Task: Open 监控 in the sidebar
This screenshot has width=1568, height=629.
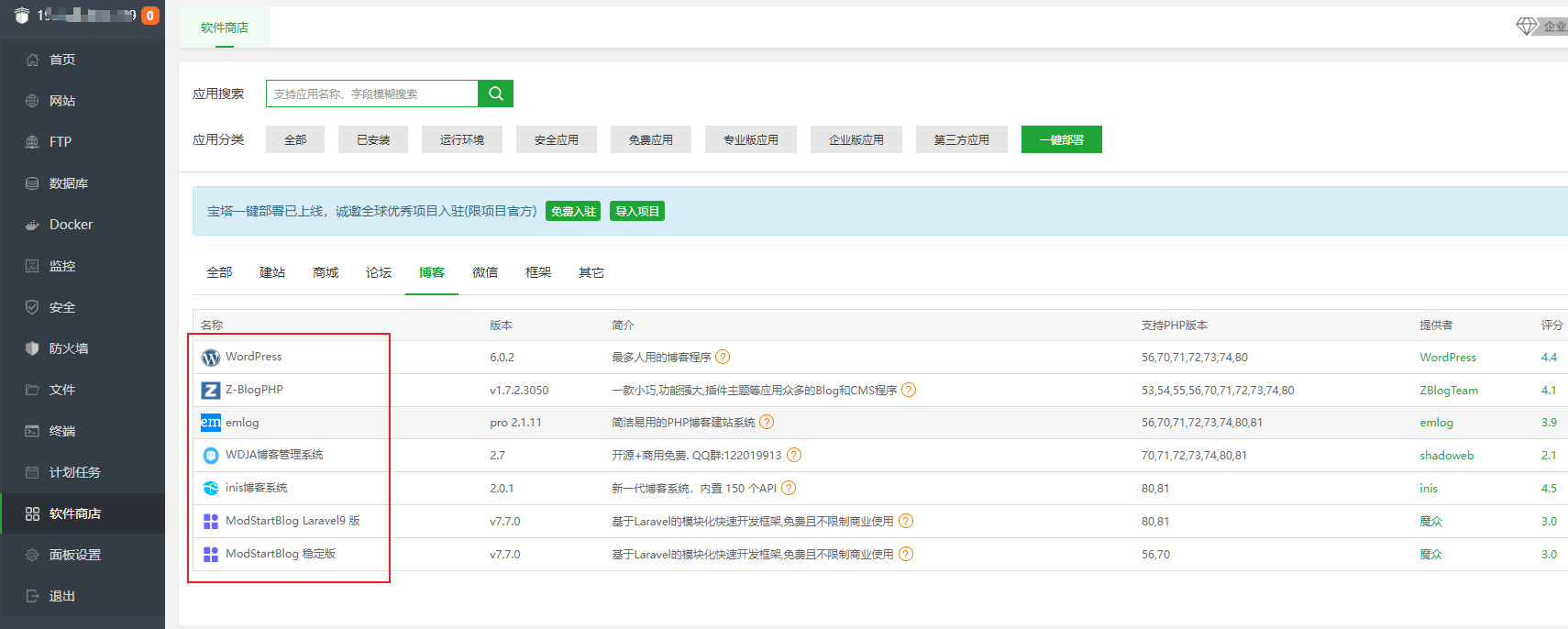Action: click(83, 266)
